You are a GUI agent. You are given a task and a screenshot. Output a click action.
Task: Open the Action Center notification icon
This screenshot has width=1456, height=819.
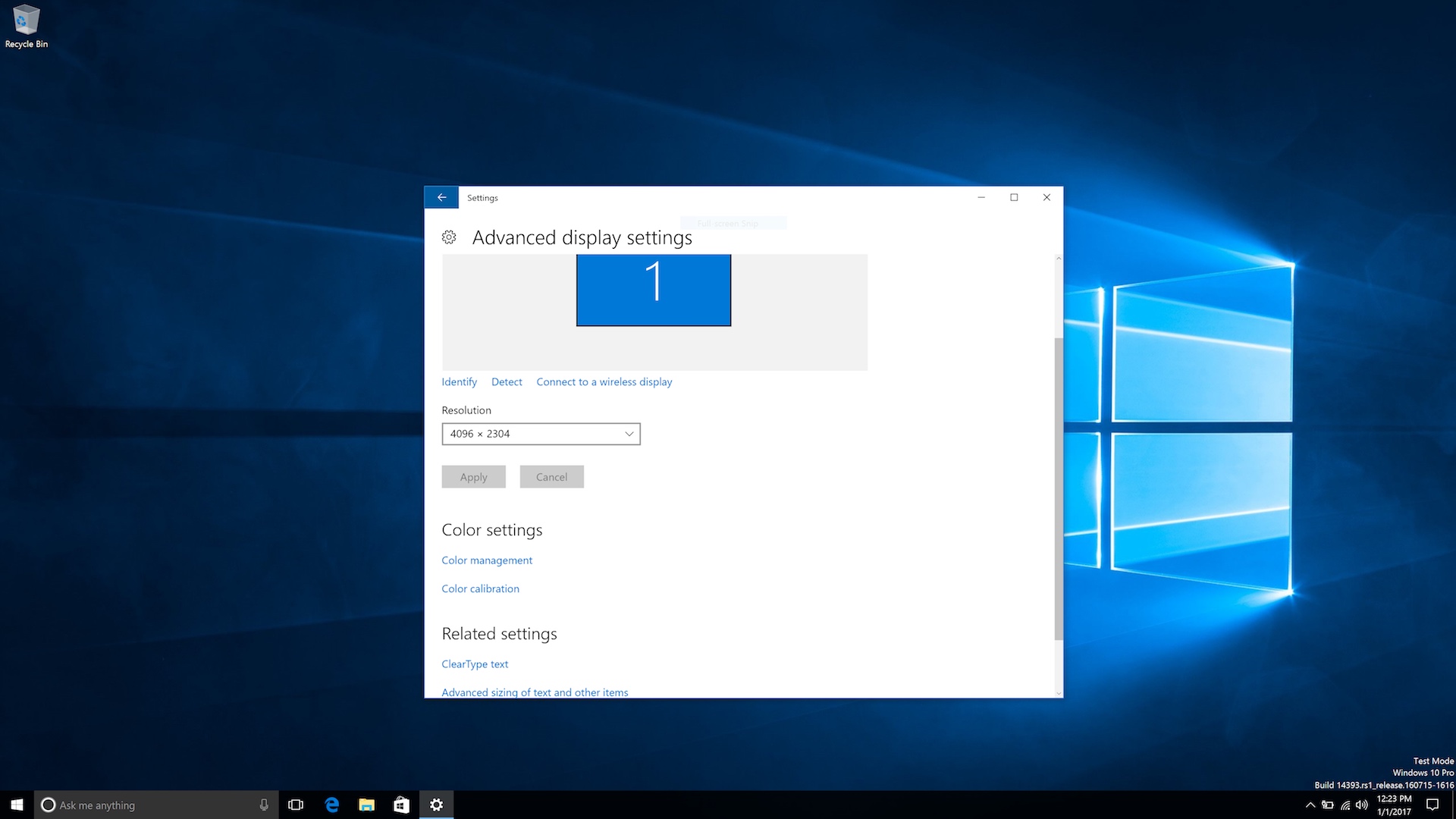click(x=1432, y=805)
